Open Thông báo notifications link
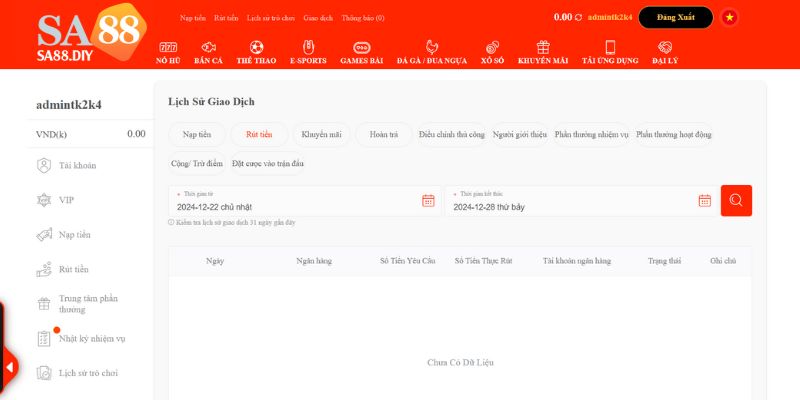800x400 pixels. click(362, 18)
